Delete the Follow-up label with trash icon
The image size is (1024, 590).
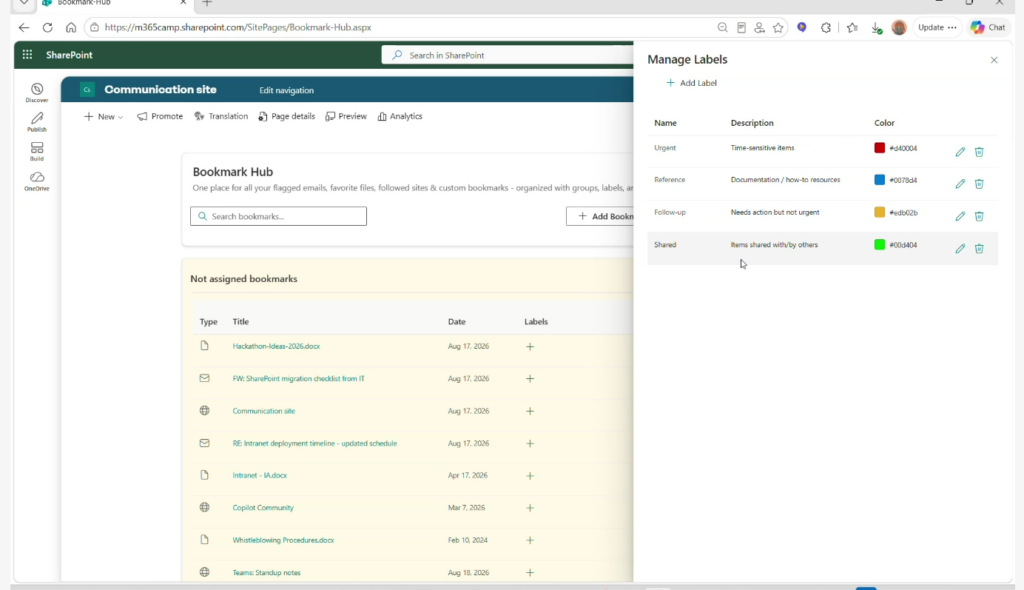(979, 216)
